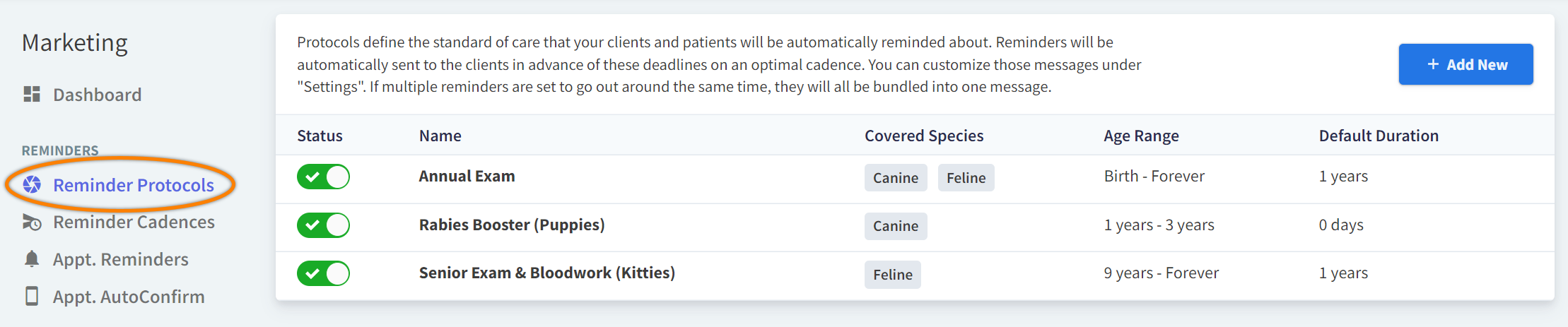Click the Appt. Reminders bell icon
Screen dimensions: 1568x327
(x=32, y=259)
